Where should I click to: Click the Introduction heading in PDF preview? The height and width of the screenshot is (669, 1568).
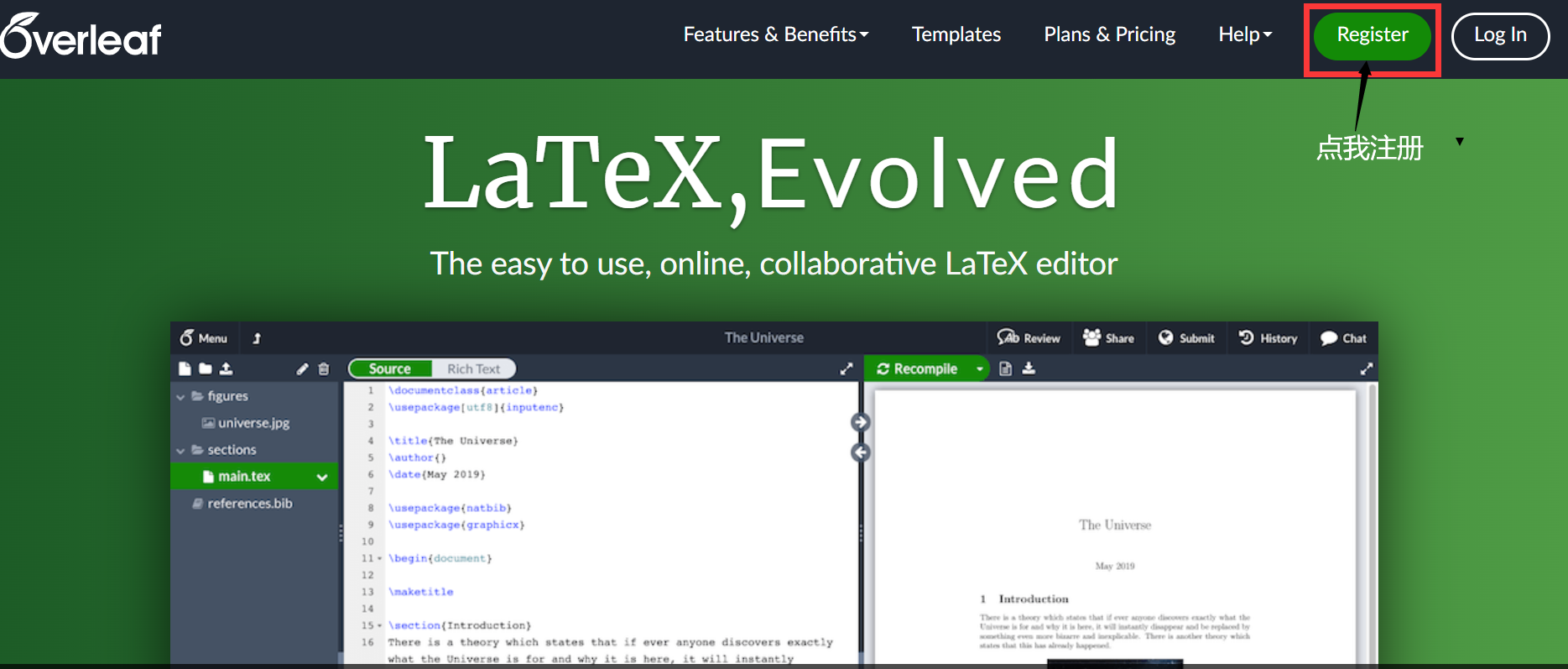pyautogui.click(x=1024, y=599)
